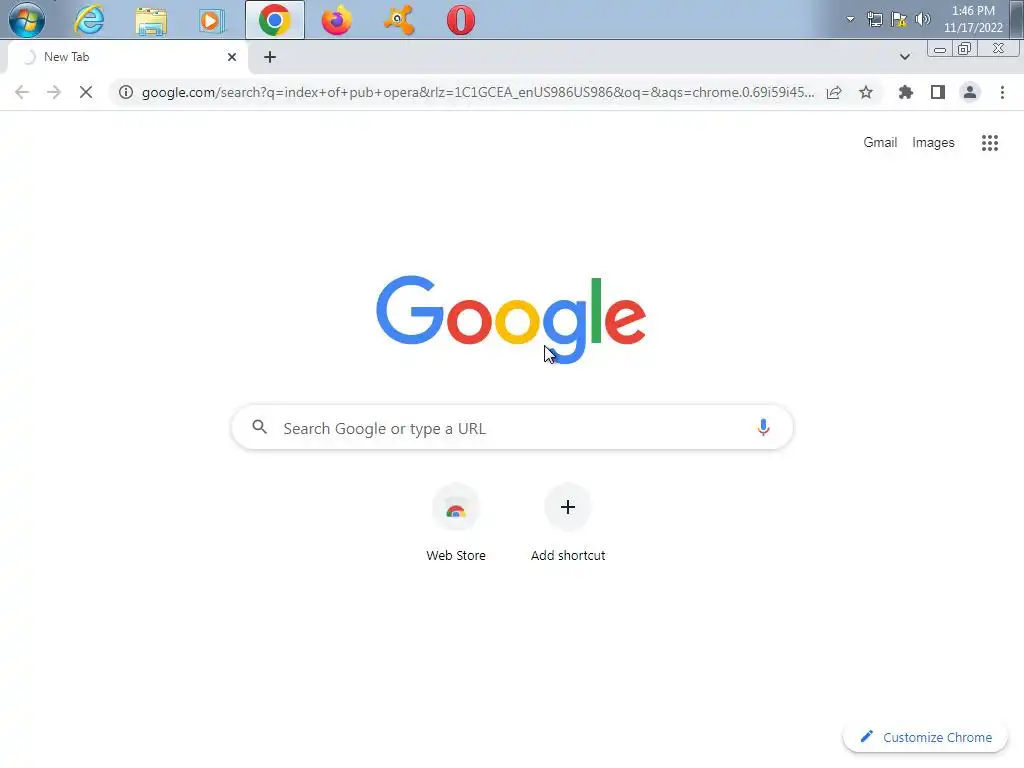Open the Windows Start menu orb
1024x768 pixels.
pos(27,20)
